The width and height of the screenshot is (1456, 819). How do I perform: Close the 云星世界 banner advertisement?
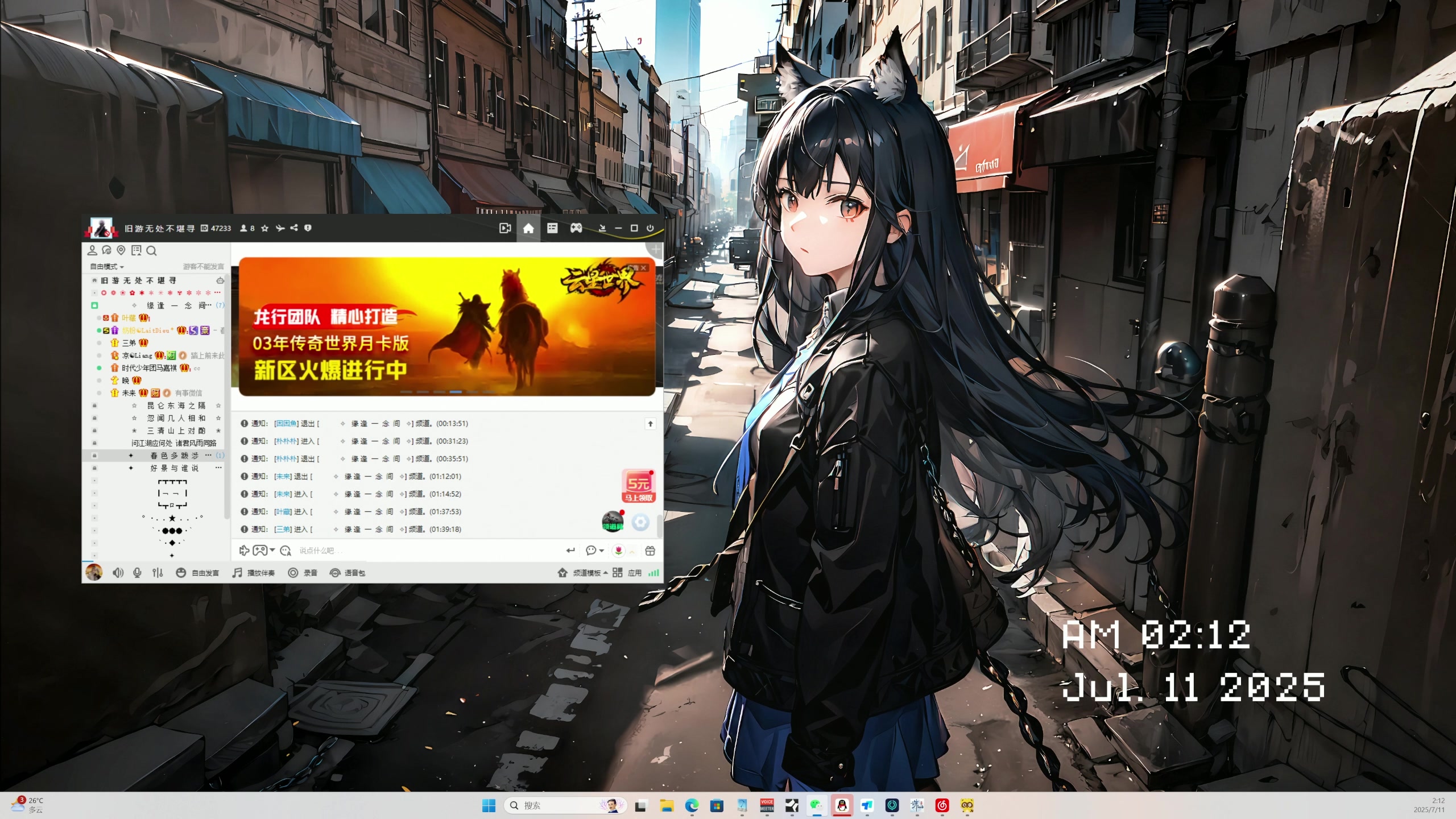643,268
